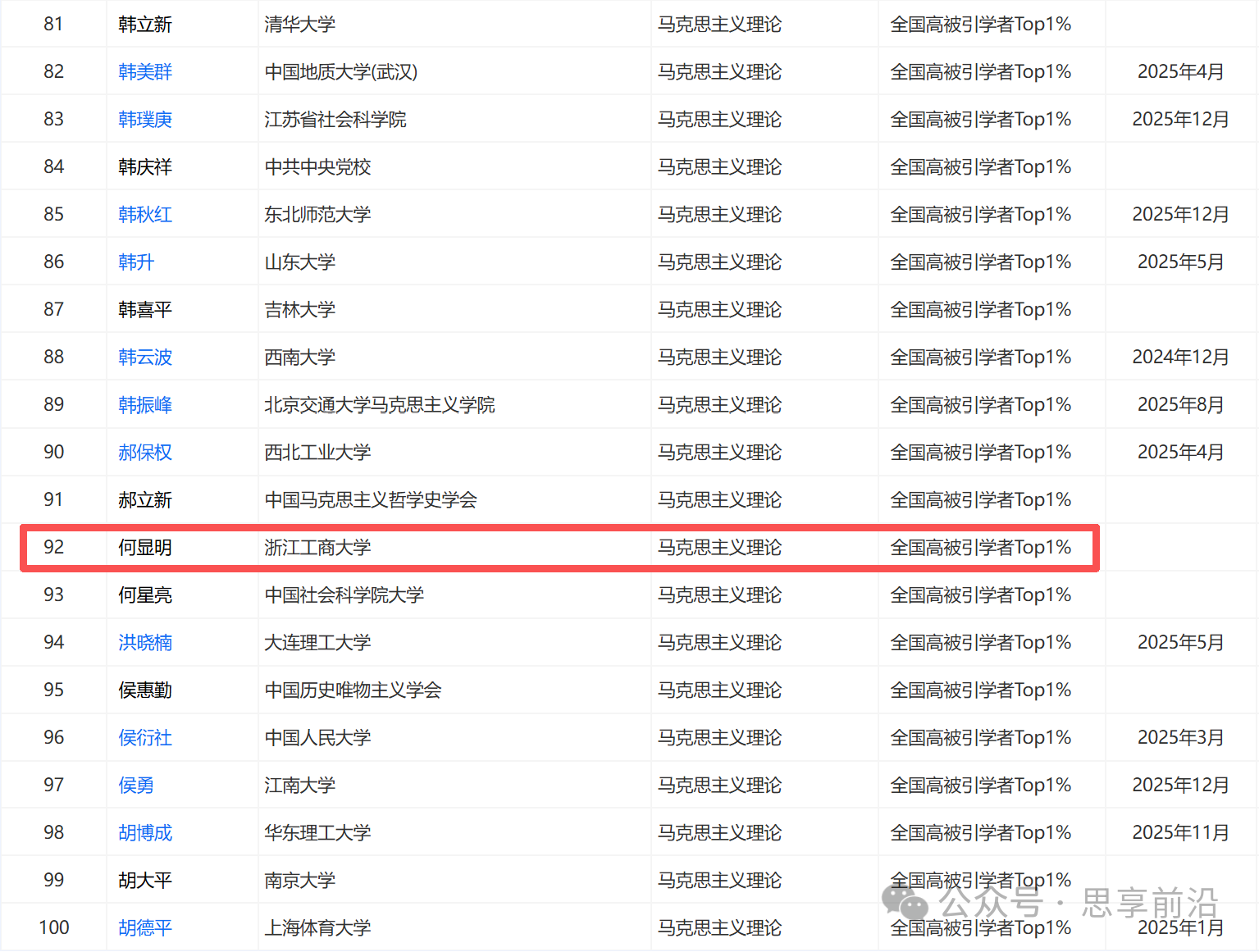Screen dimensions: 1259x952
Task: Click the 洪晓楠 name link
Action: click(145, 643)
